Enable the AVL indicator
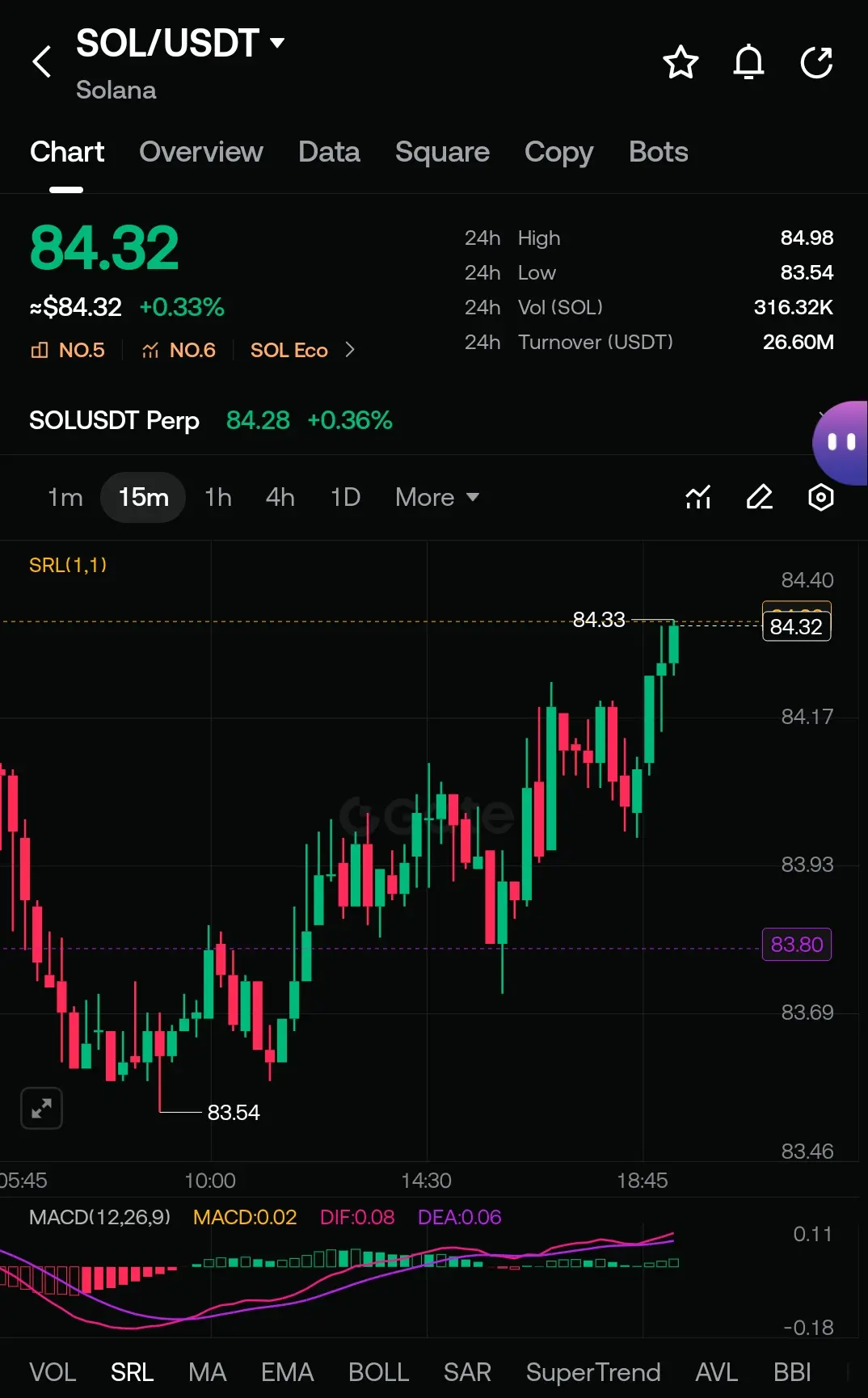The width and height of the screenshot is (868, 1398). click(716, 1372)
